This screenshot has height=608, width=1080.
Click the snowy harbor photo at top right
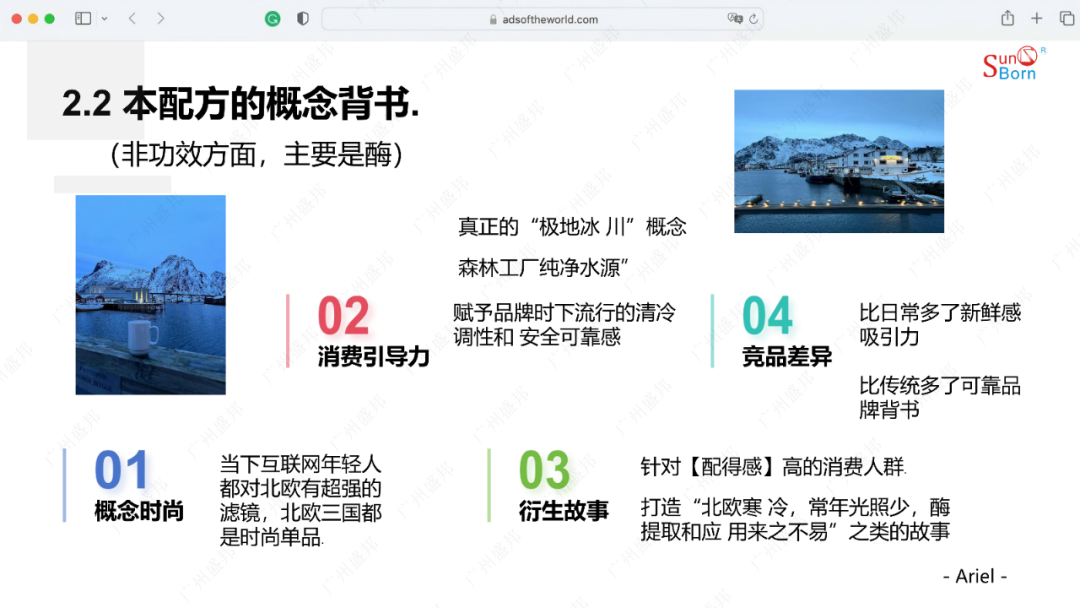pos(839,161)
